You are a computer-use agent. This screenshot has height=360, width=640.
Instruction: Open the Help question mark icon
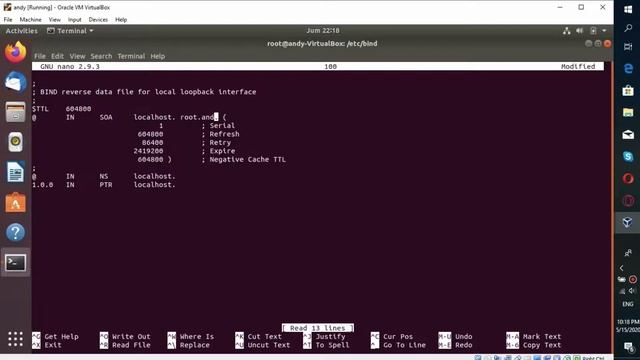[16, 233]
